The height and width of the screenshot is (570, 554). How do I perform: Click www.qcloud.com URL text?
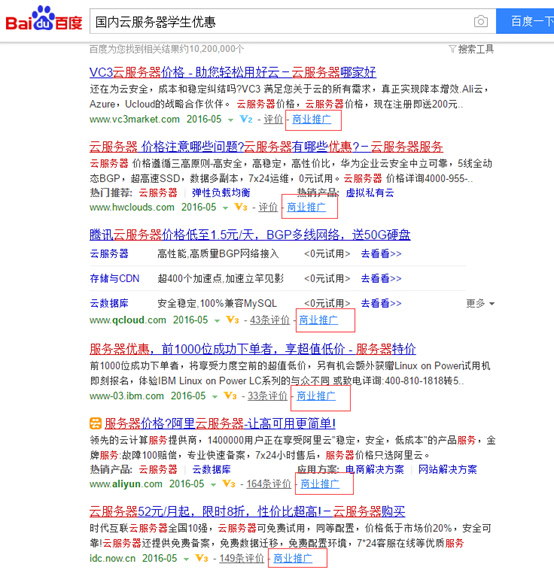128,320
